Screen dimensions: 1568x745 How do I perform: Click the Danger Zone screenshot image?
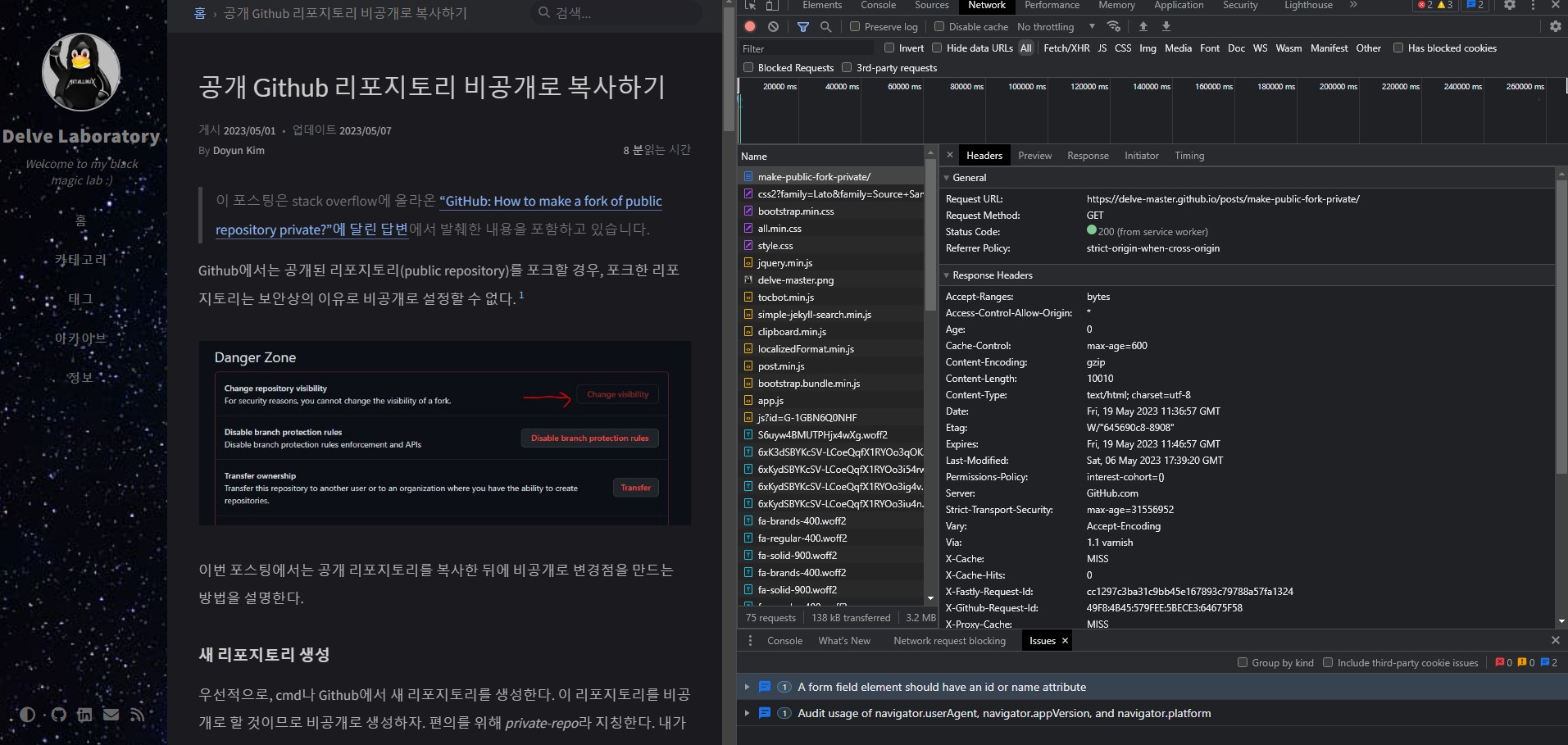coord(444,433)
